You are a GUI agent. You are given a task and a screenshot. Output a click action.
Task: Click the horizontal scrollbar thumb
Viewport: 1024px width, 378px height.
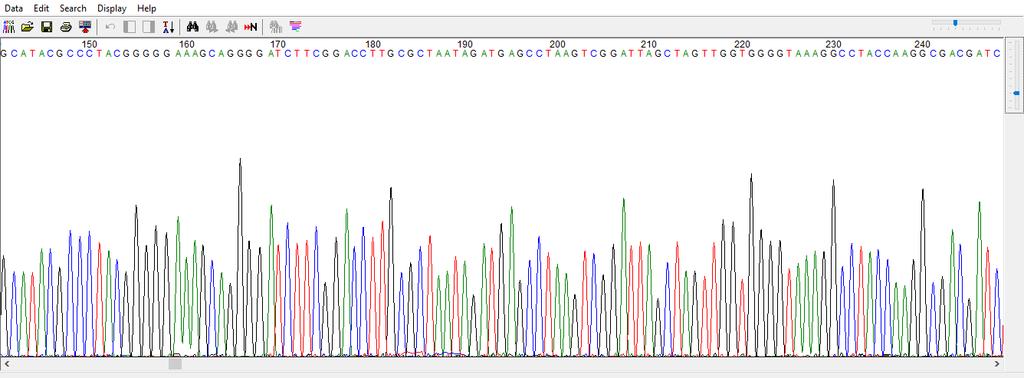coord(175,364)
